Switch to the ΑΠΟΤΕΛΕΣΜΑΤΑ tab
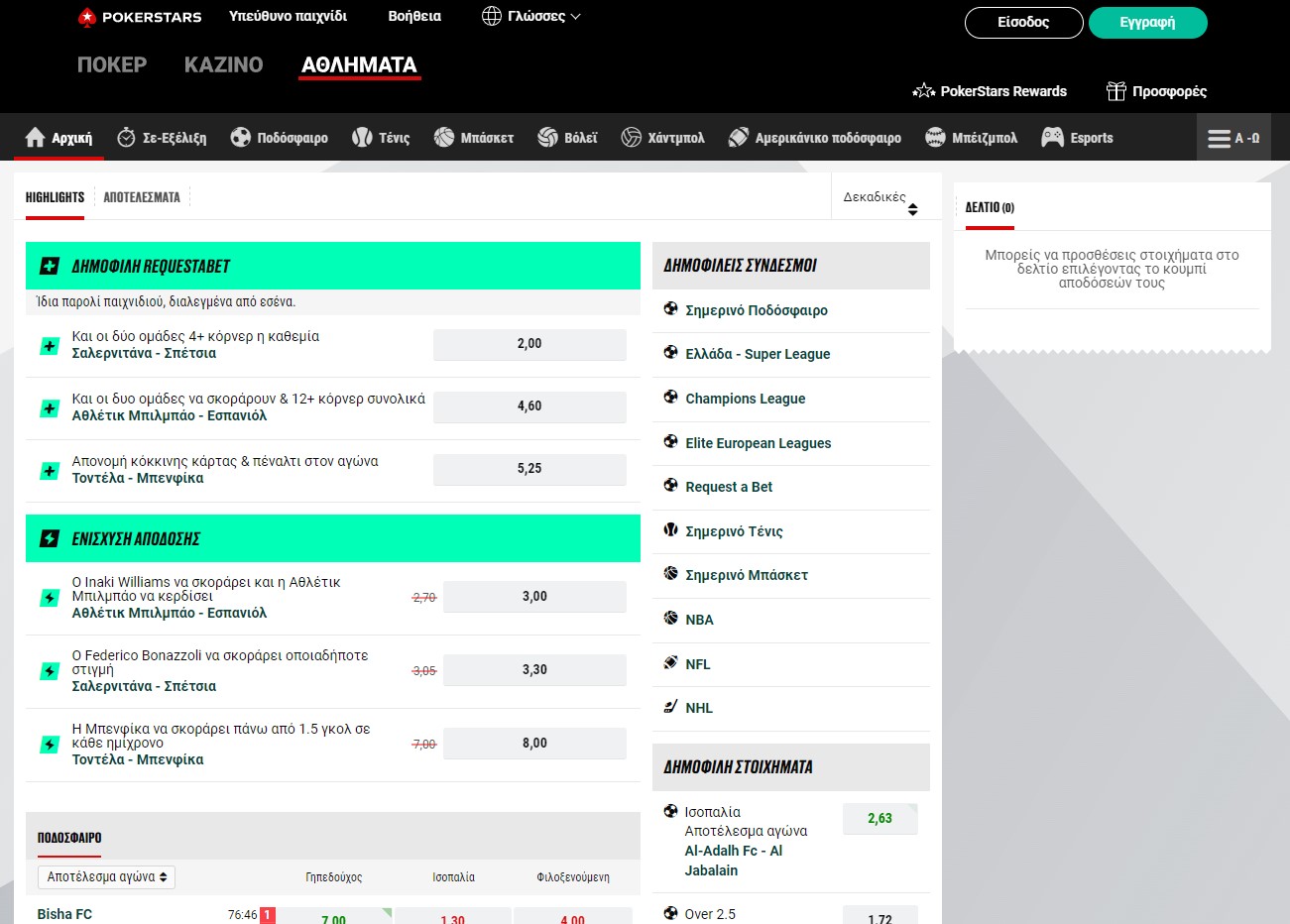 (x=142, y=197)
